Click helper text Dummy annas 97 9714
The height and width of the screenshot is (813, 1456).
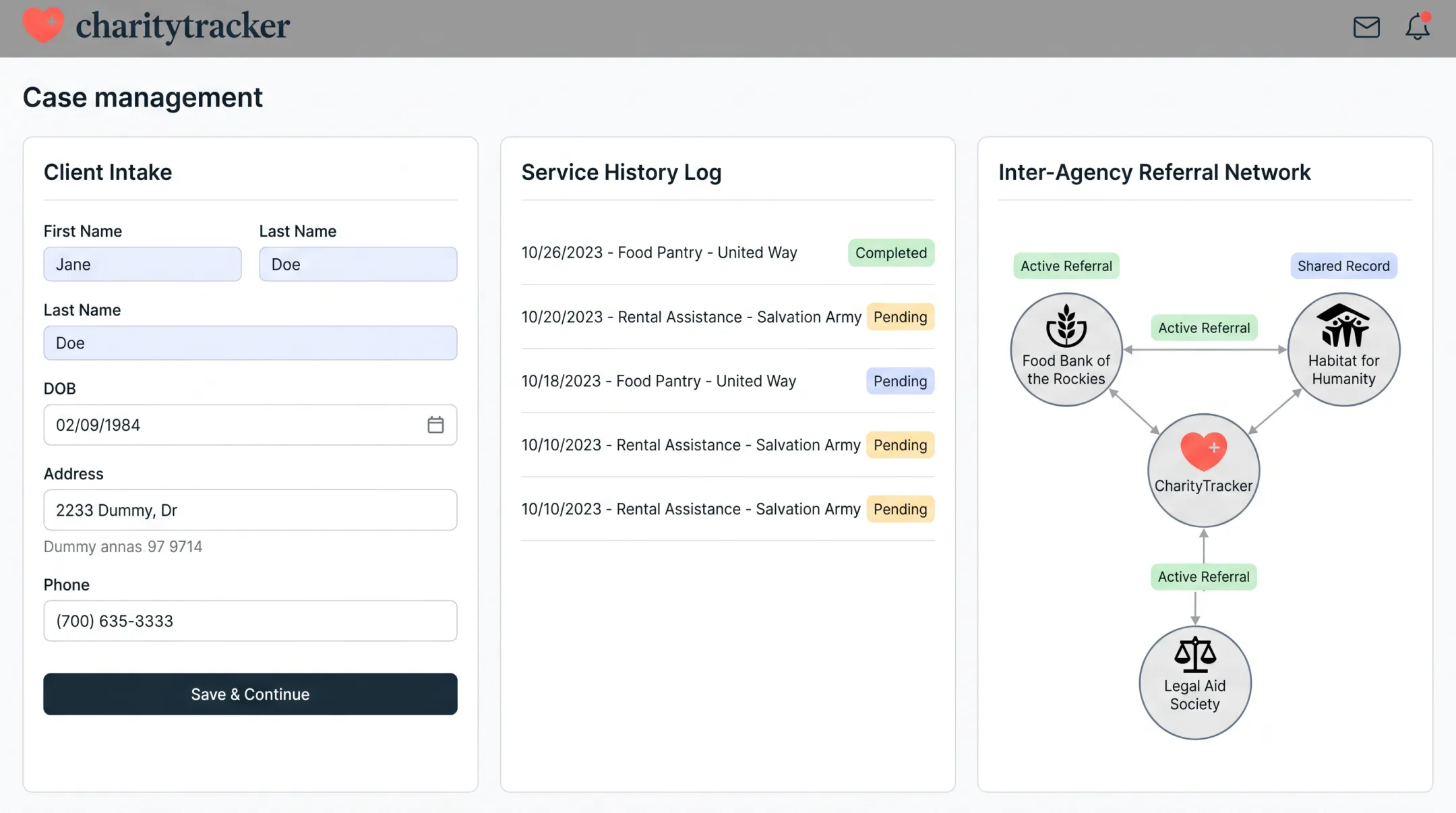[123, 546]
